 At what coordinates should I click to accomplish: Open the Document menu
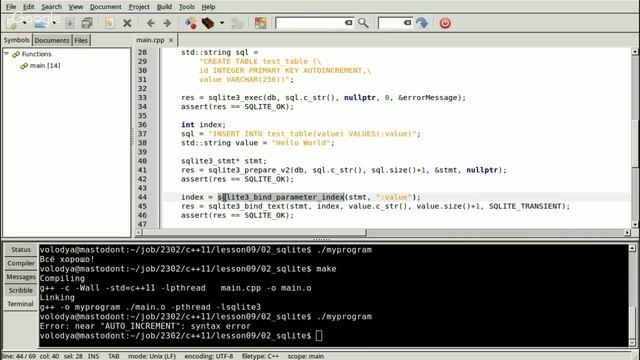pyautogui.click(x=106, y=7)
